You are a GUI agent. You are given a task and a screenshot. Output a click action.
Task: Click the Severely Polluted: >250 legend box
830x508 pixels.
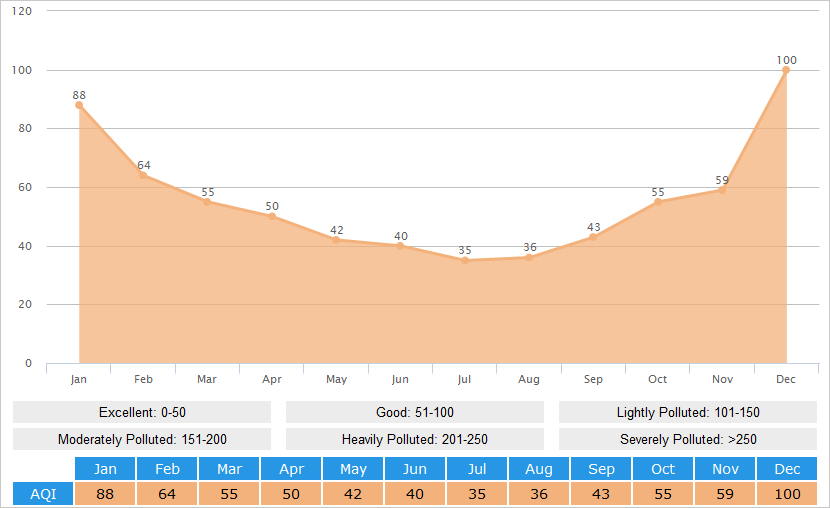[688, 439]
